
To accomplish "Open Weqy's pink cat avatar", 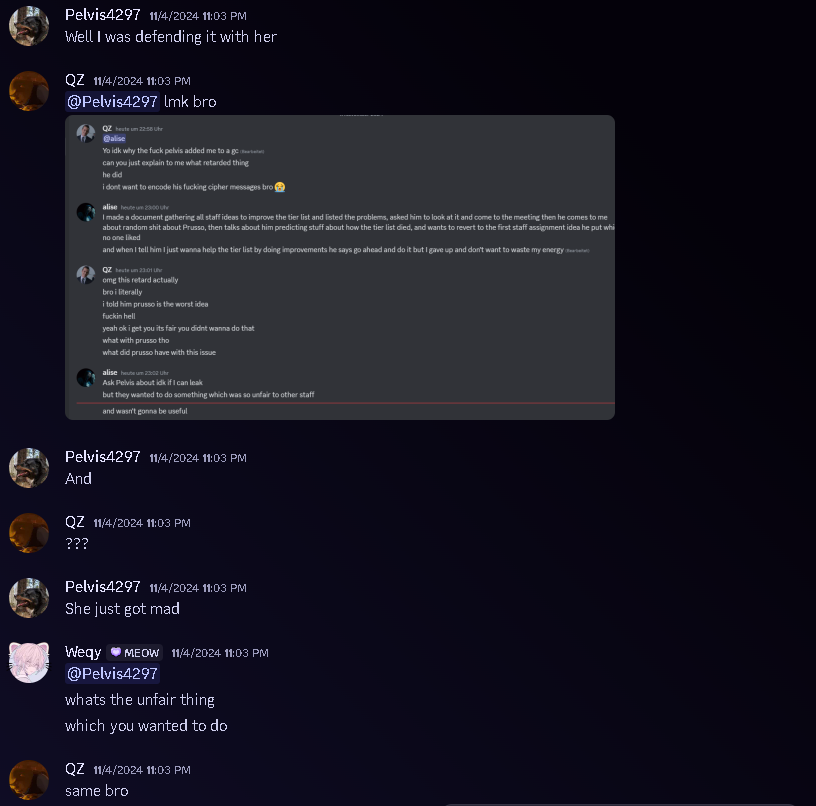I will (x=29, y=662).
